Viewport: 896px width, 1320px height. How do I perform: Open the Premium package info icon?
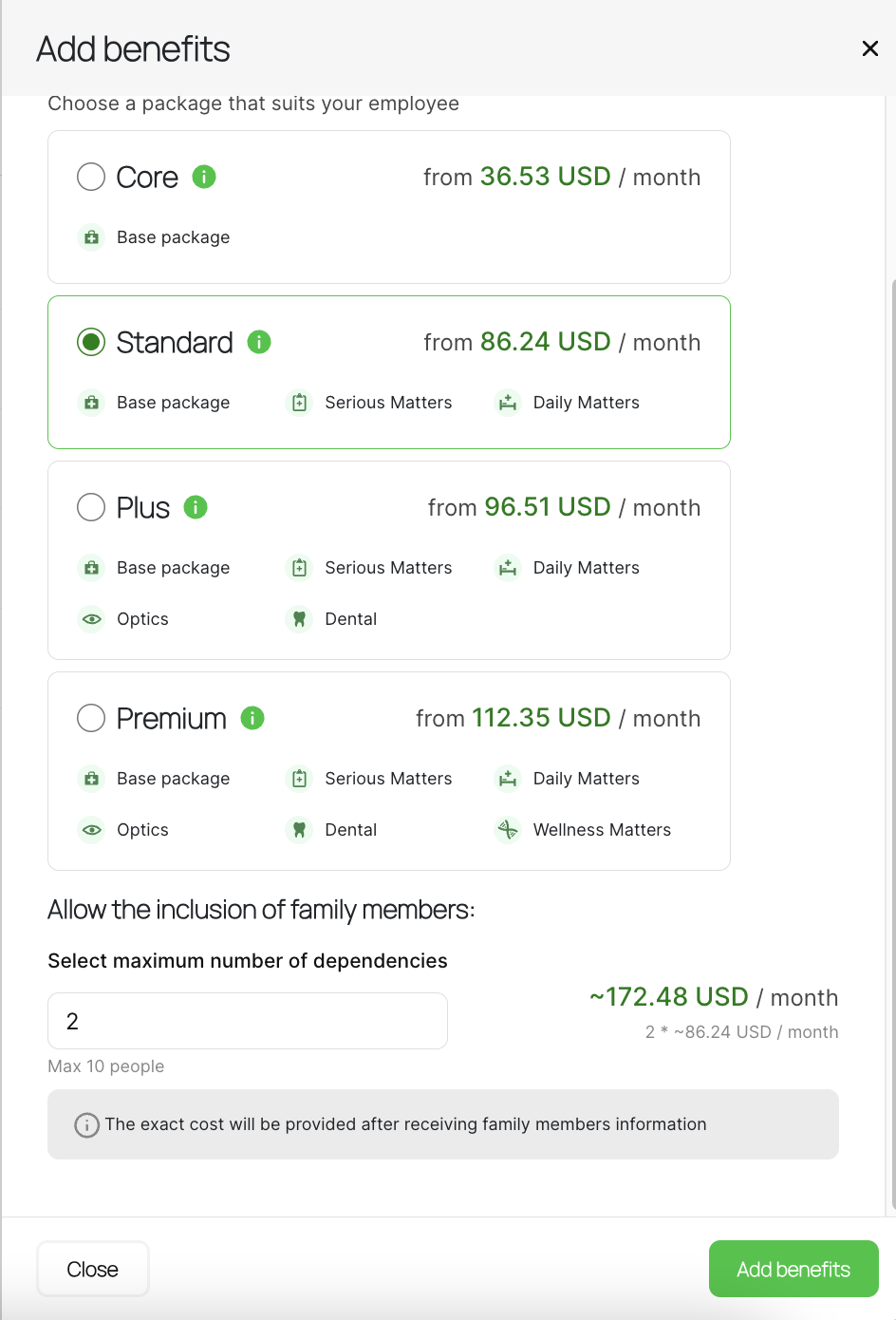click(x=252, y=718)
